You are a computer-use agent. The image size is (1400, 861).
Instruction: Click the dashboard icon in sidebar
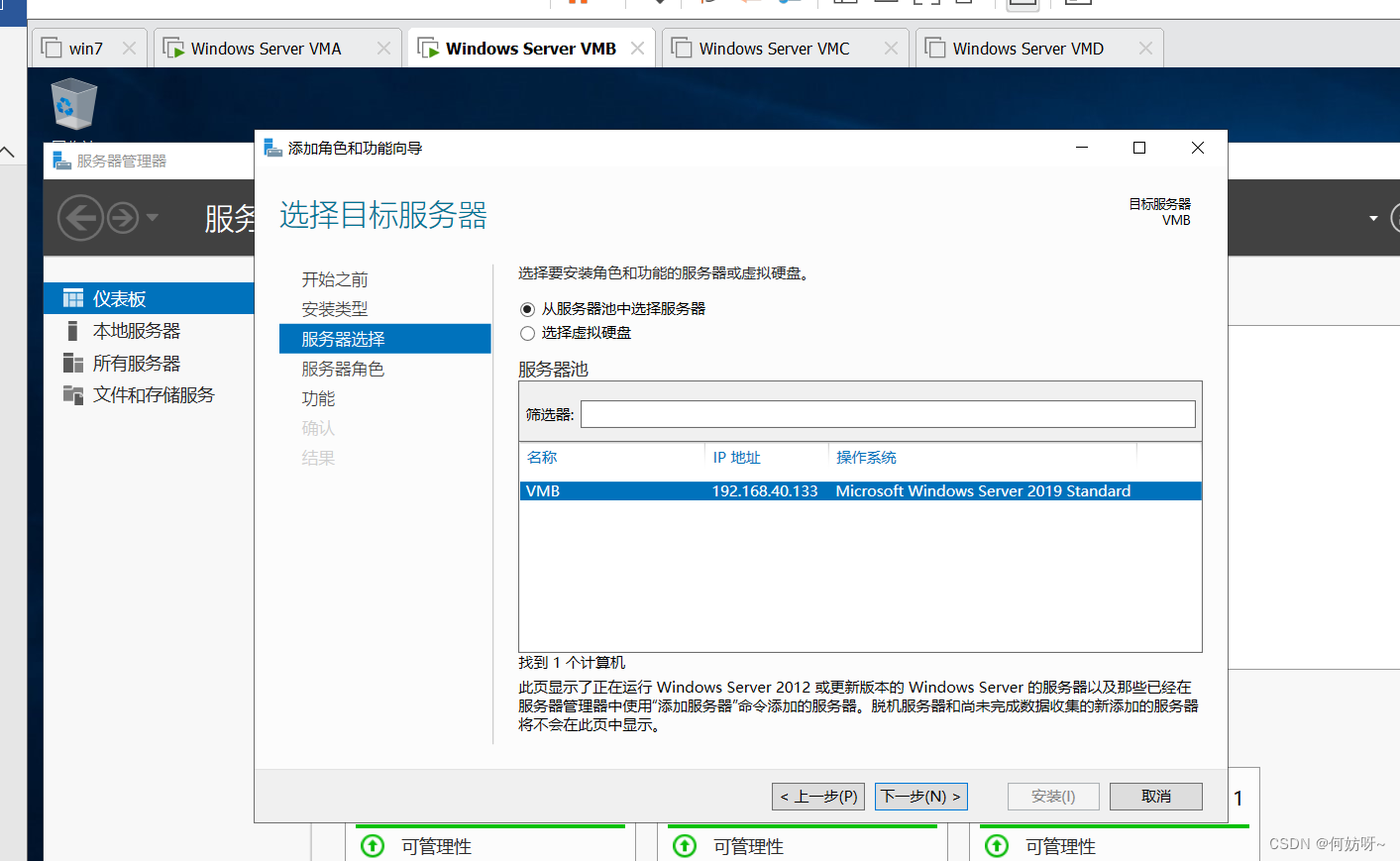coord(73,298)
